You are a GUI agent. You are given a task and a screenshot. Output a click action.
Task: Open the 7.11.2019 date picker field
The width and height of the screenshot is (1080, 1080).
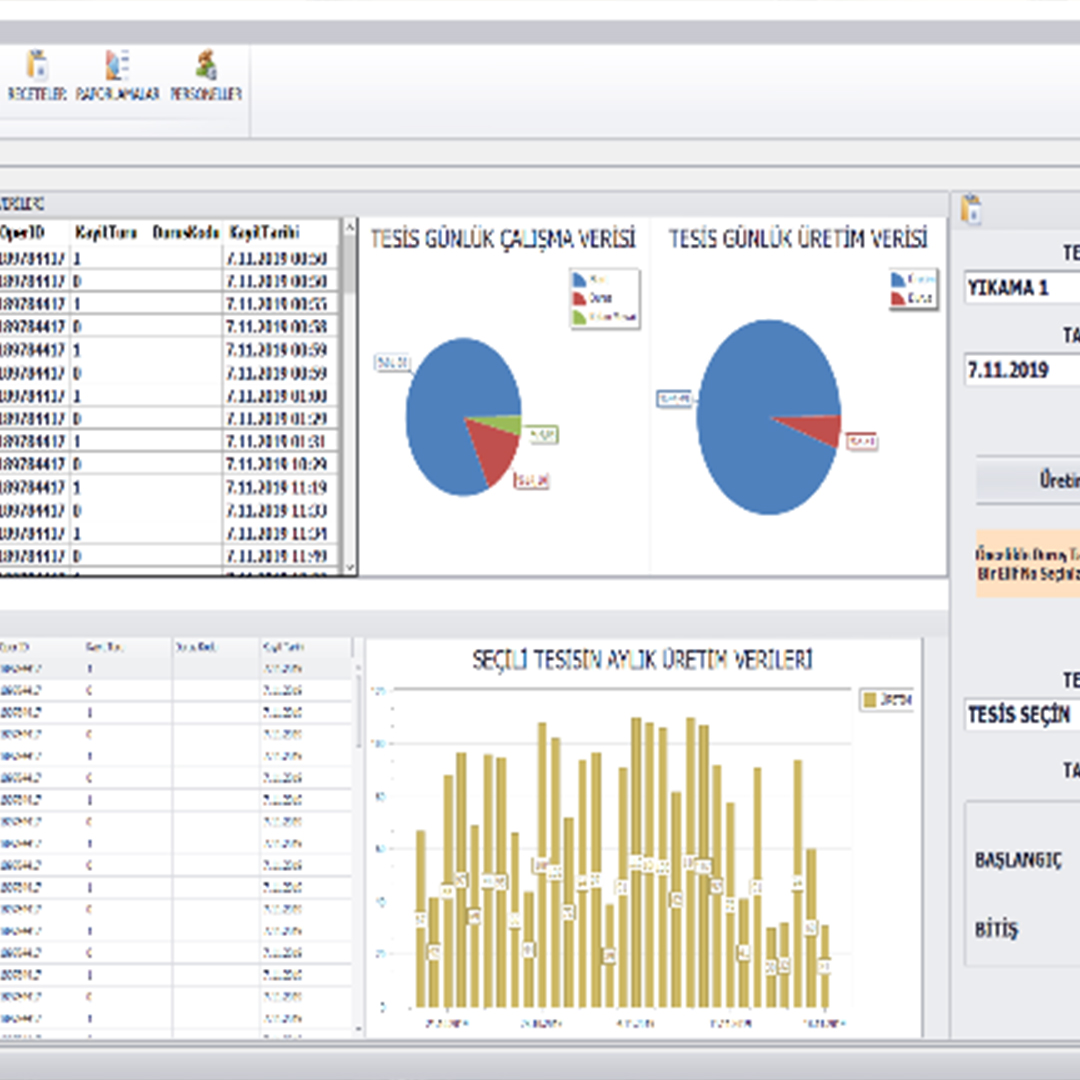(x=1020, y=370)
